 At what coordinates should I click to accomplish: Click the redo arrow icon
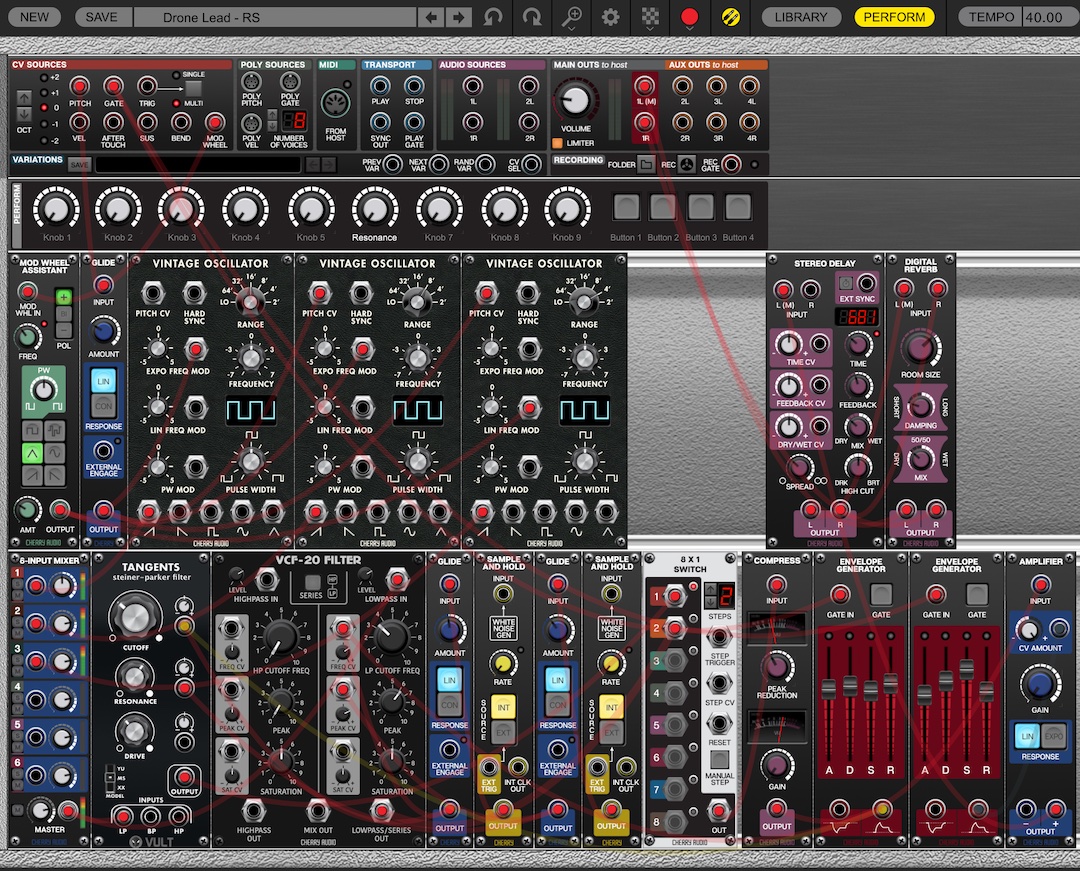(x=532, y=17)
